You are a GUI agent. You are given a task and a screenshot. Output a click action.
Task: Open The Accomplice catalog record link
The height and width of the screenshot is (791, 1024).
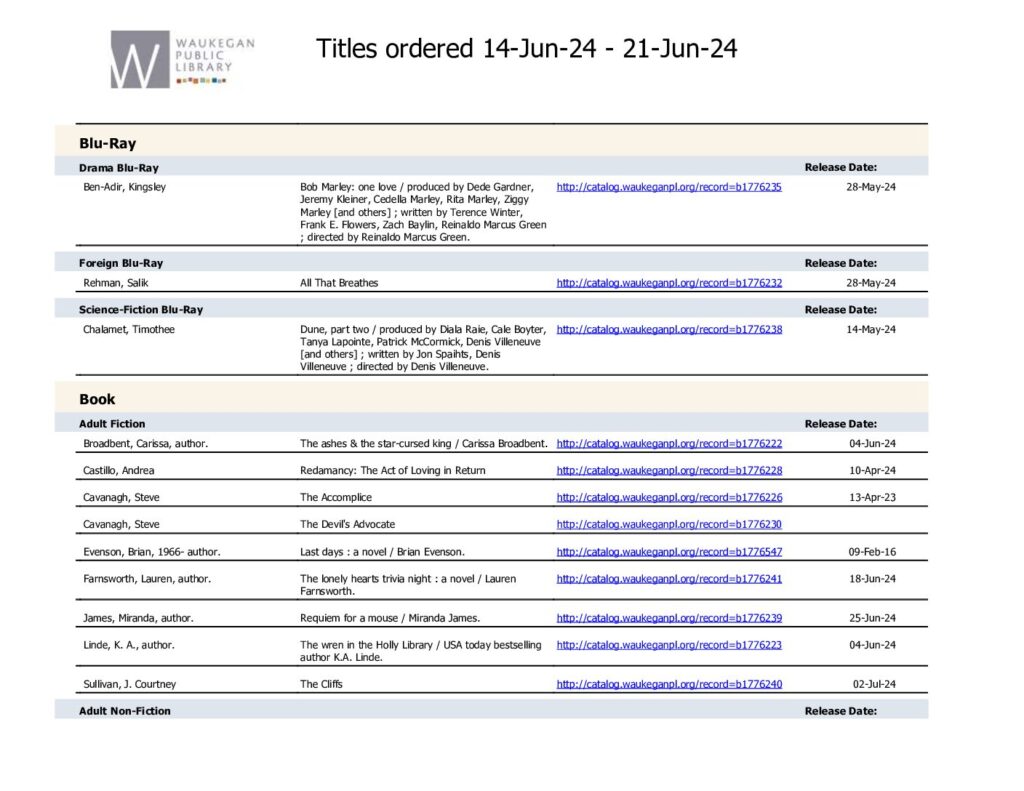click(x=669, y=497)
